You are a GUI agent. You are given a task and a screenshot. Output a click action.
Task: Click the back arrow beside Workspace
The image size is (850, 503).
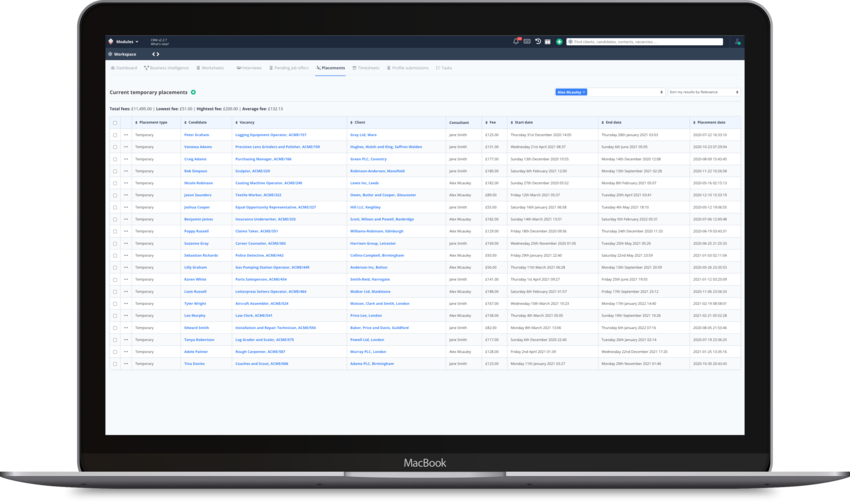click(154, 54)
